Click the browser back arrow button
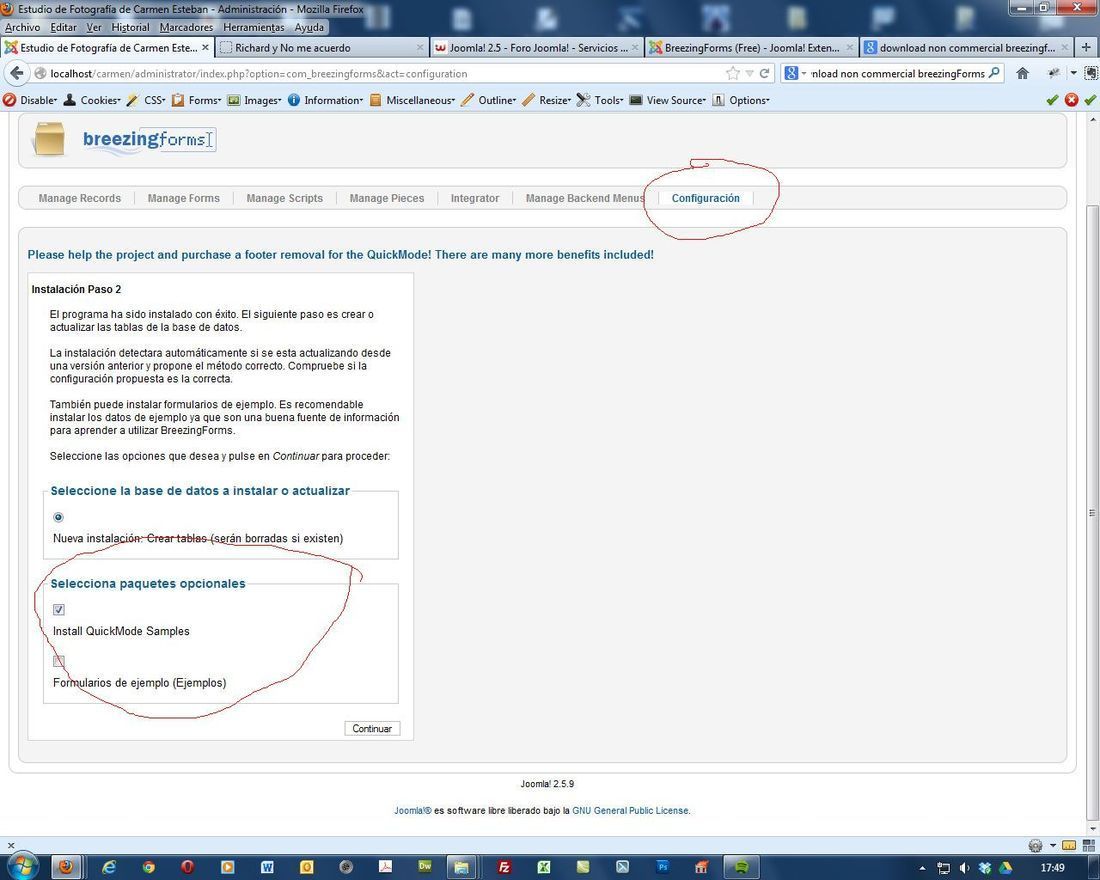The image size is (1100, 880). click(17, 73)
